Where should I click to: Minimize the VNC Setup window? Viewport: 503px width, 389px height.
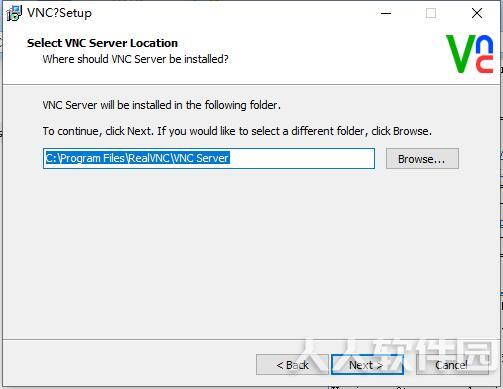[x=386, y=13]
